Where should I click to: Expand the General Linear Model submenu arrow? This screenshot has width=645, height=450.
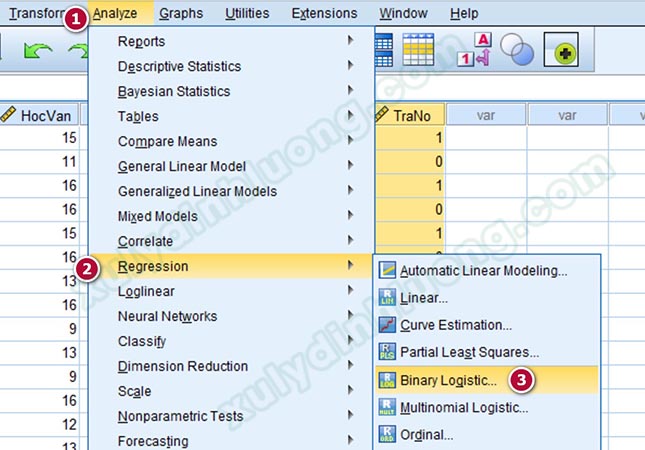(x=350, y=165)
